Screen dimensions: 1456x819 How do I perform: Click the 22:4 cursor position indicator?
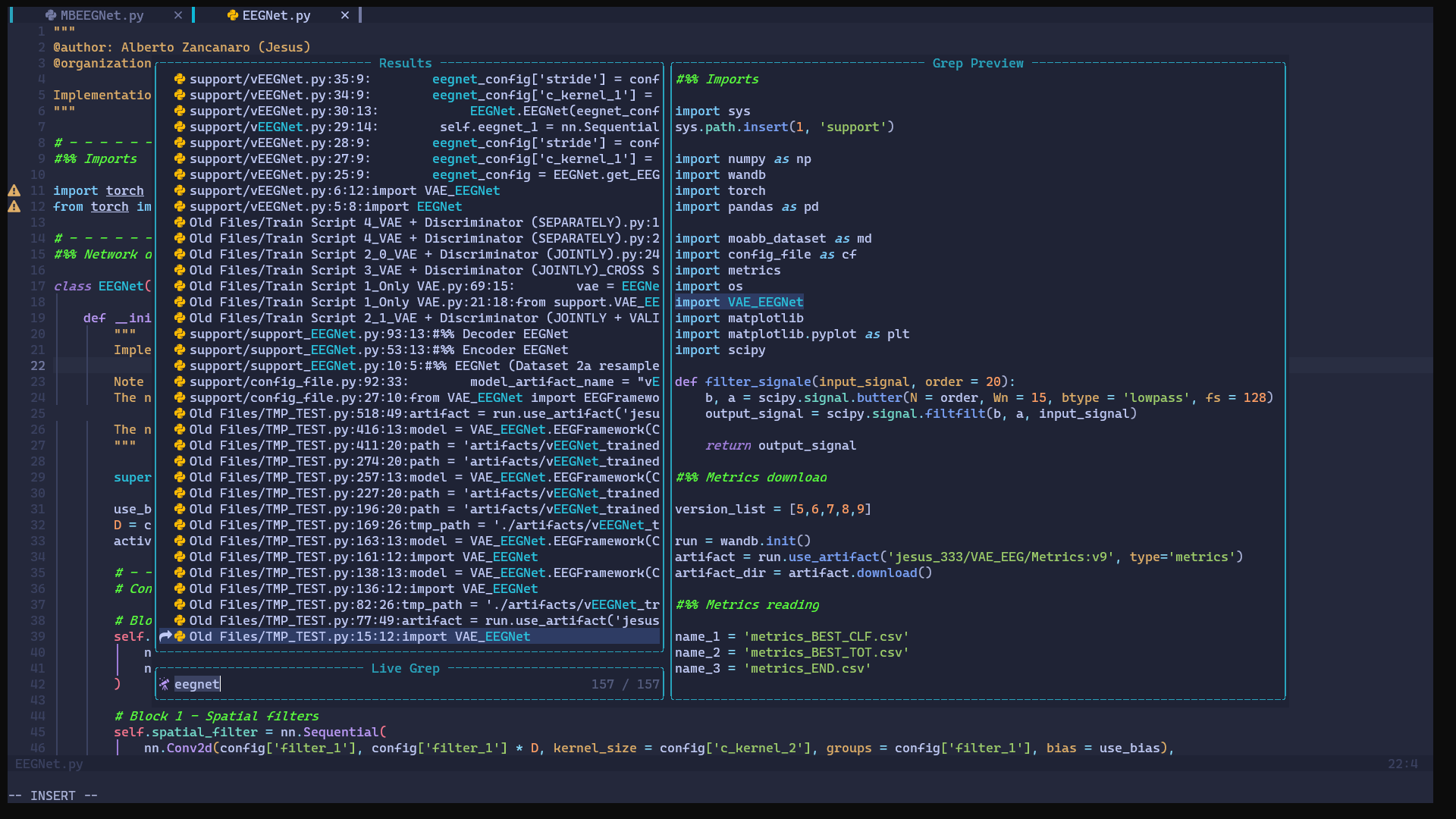[x=1403, y=764]
